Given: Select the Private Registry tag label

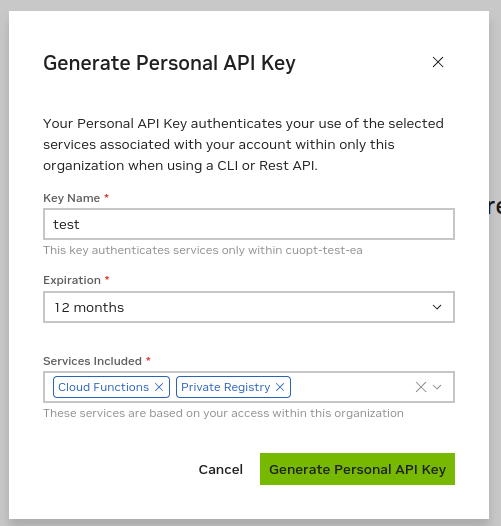Looking at the screenshot, I should click(226, 387).
